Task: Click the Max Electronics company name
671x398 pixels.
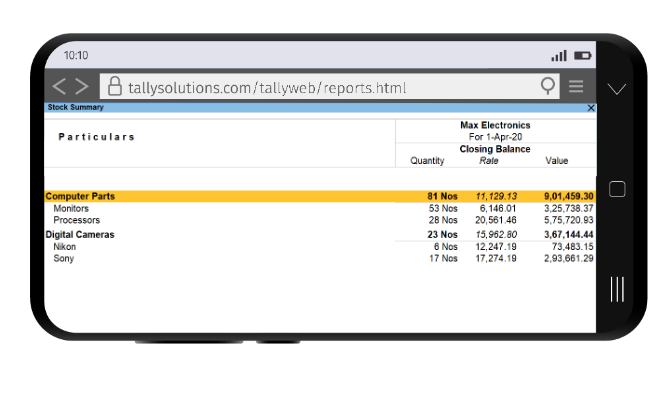Action: [495, 125]
